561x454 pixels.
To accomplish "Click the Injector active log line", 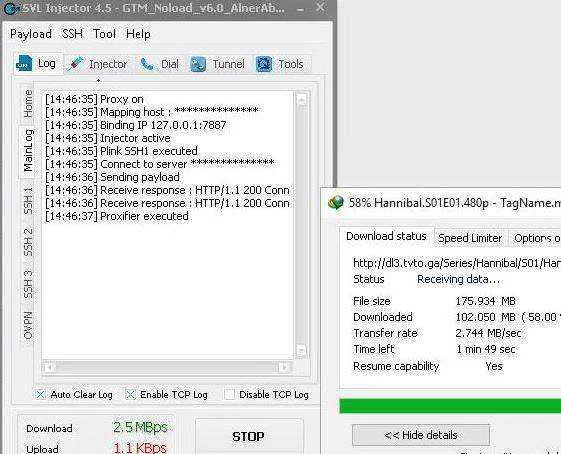I will pyautogui.click(x=108, y=138).
